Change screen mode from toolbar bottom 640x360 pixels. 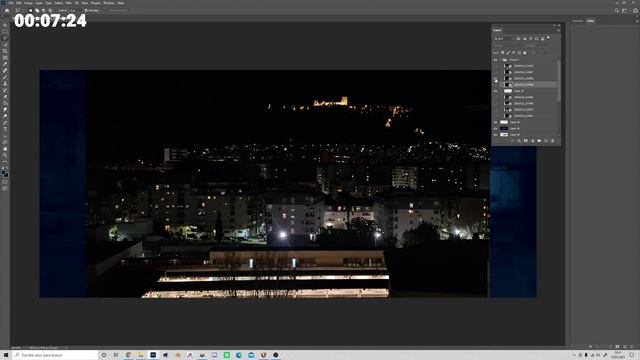5,189
